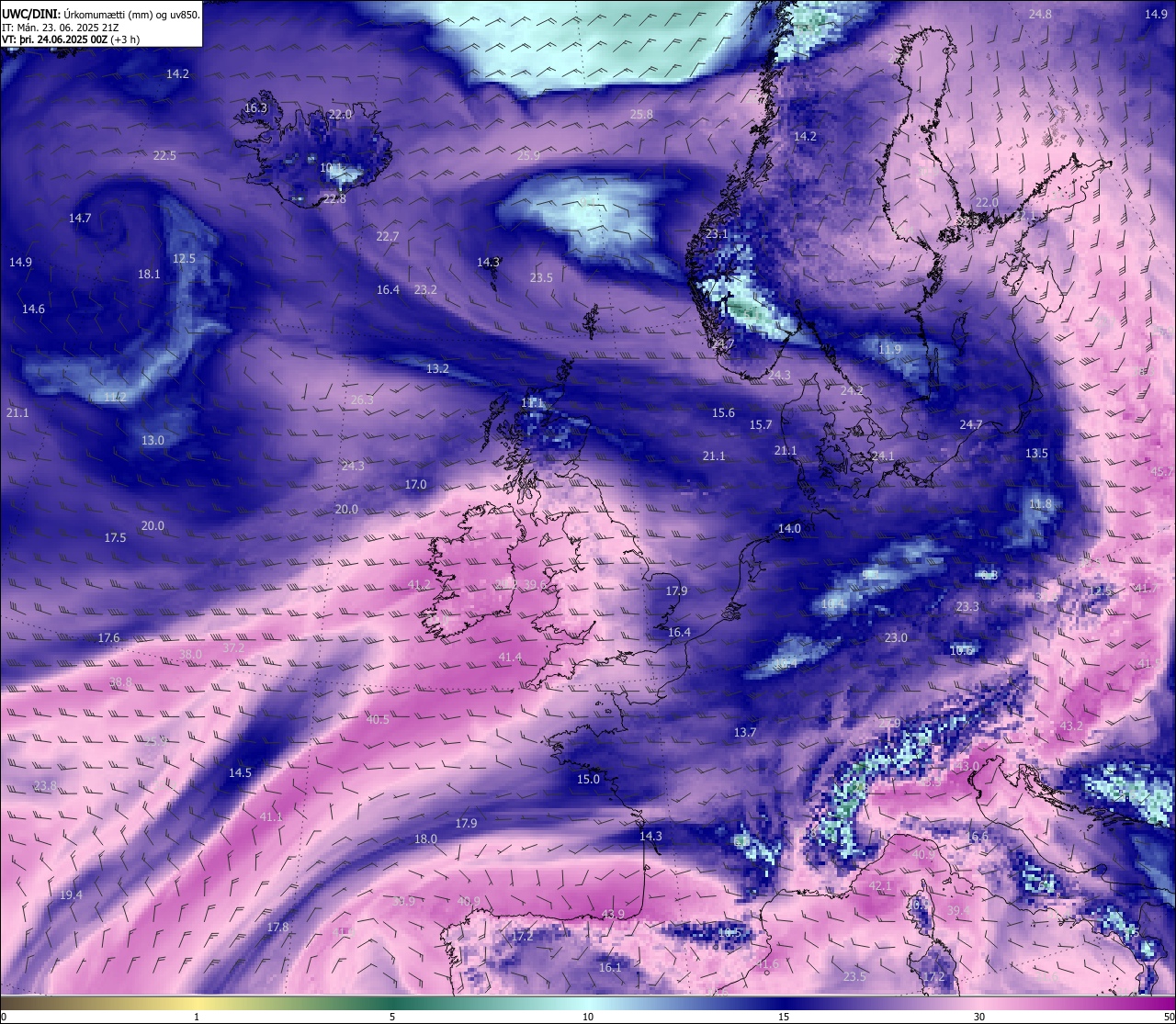
Task: Click the map value '17.0'
Action: click(415, 485)
